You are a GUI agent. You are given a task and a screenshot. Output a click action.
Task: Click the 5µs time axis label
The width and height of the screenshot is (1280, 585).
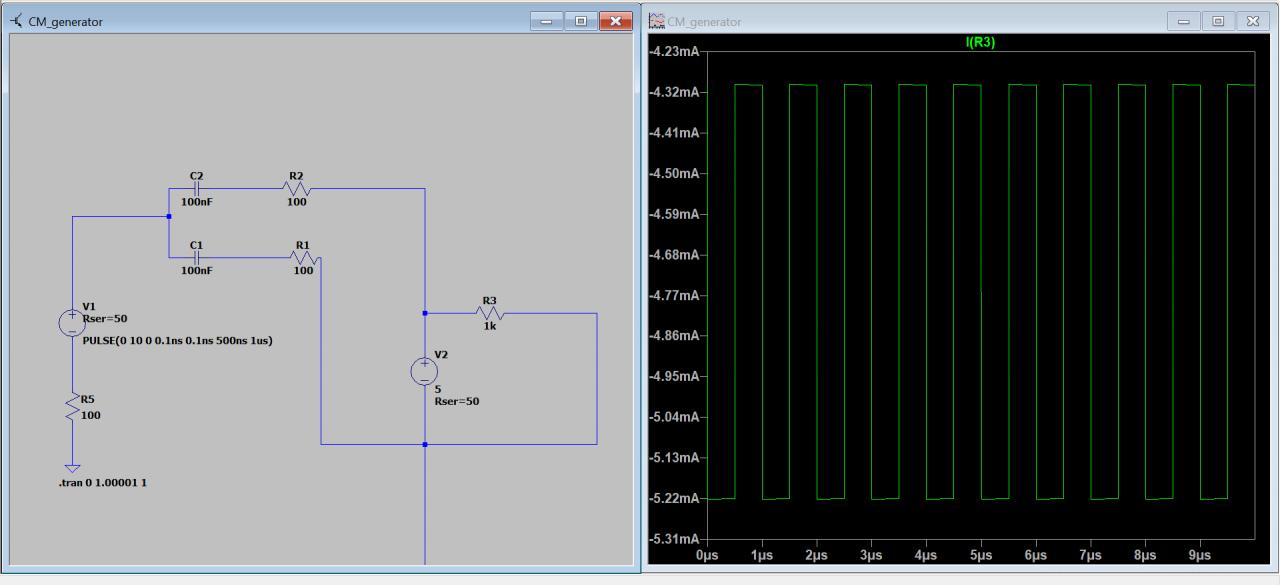point(981,554)
